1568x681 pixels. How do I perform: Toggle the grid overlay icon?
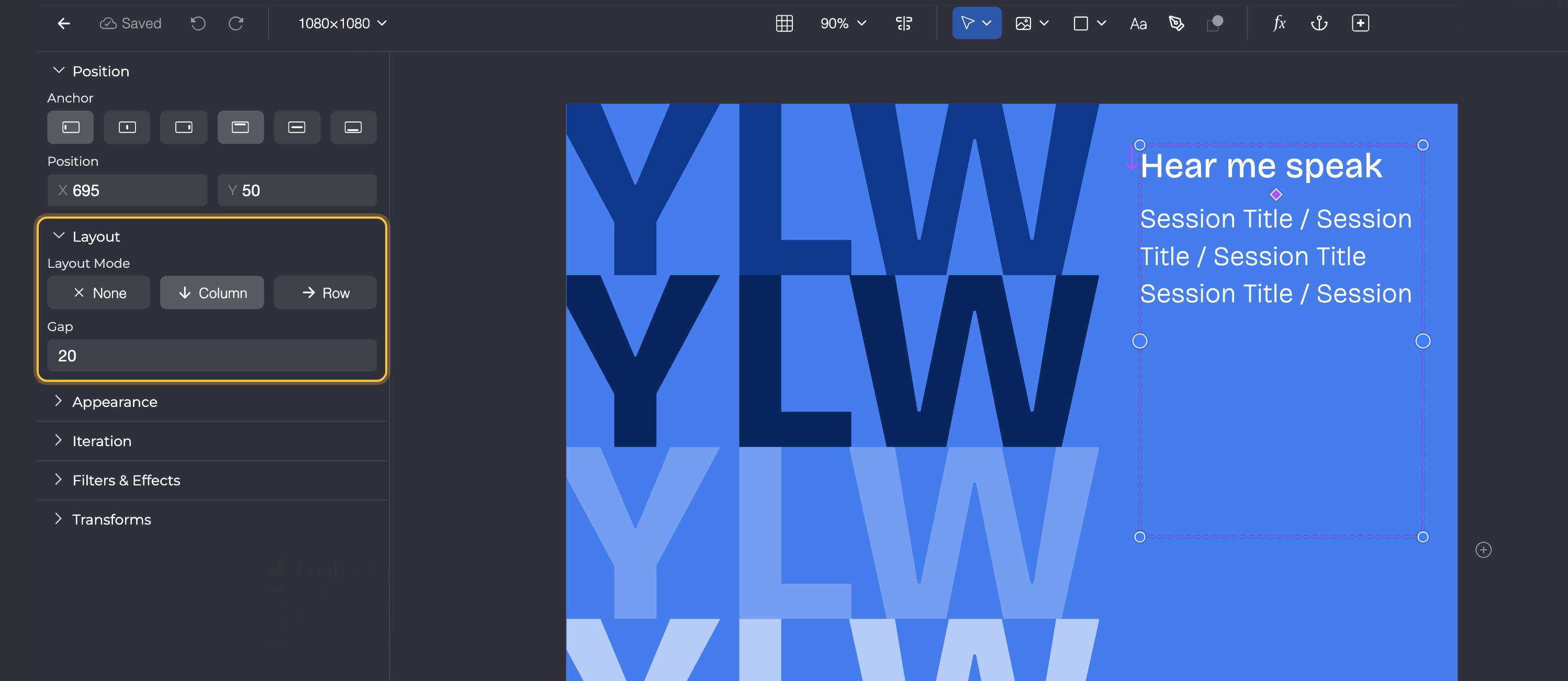[x=784, y=23]
